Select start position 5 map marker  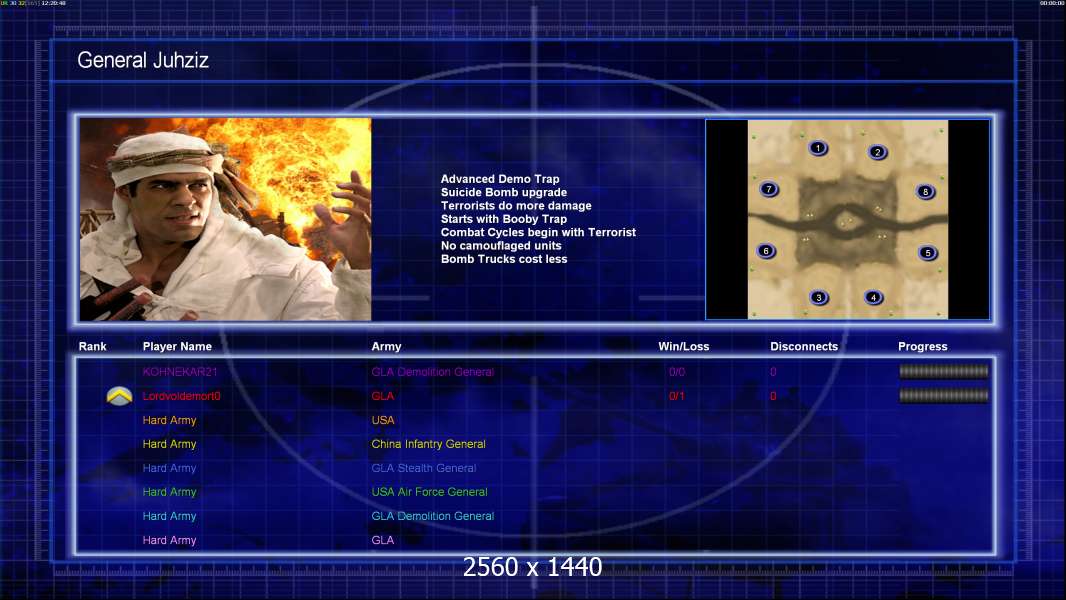[x=927, y=253]
